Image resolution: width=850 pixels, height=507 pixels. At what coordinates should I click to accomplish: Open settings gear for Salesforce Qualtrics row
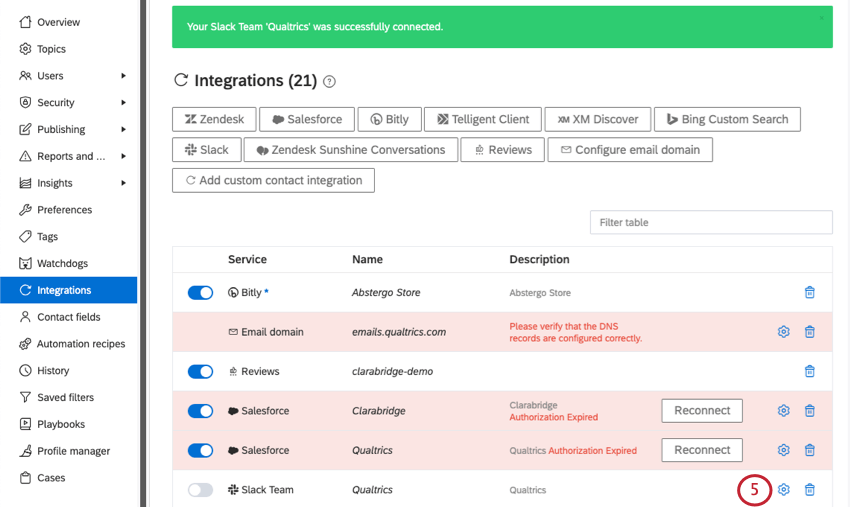click(783, 450)
